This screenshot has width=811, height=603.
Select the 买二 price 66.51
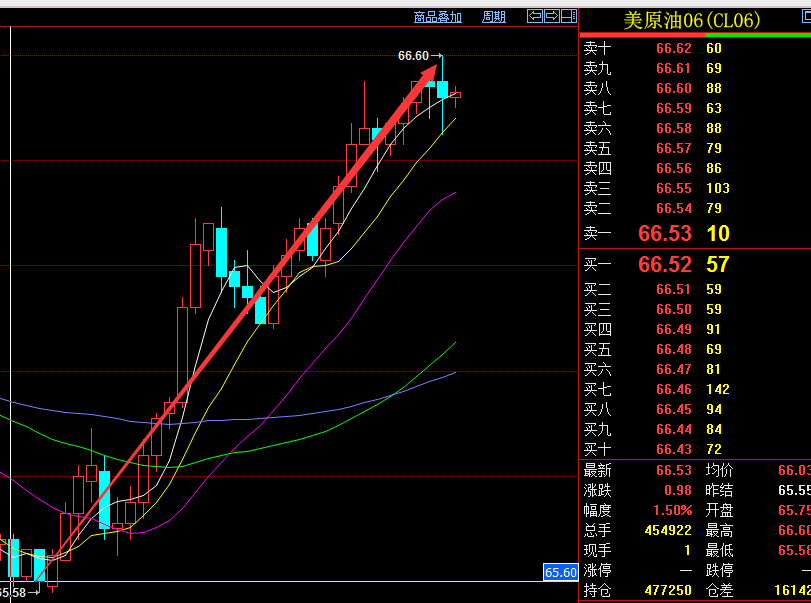(x=673, y=290)
